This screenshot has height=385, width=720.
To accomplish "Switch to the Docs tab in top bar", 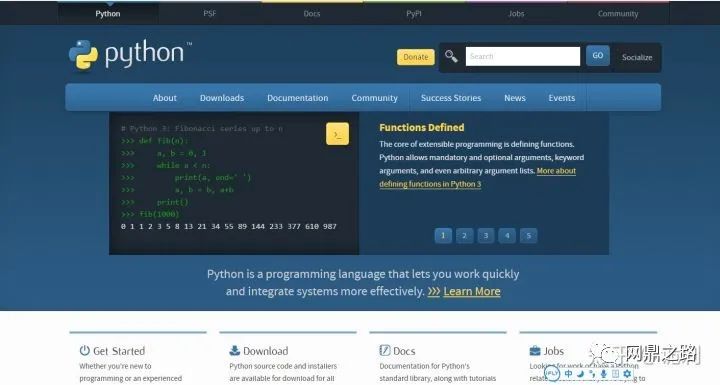I will [x=312, y=14].
